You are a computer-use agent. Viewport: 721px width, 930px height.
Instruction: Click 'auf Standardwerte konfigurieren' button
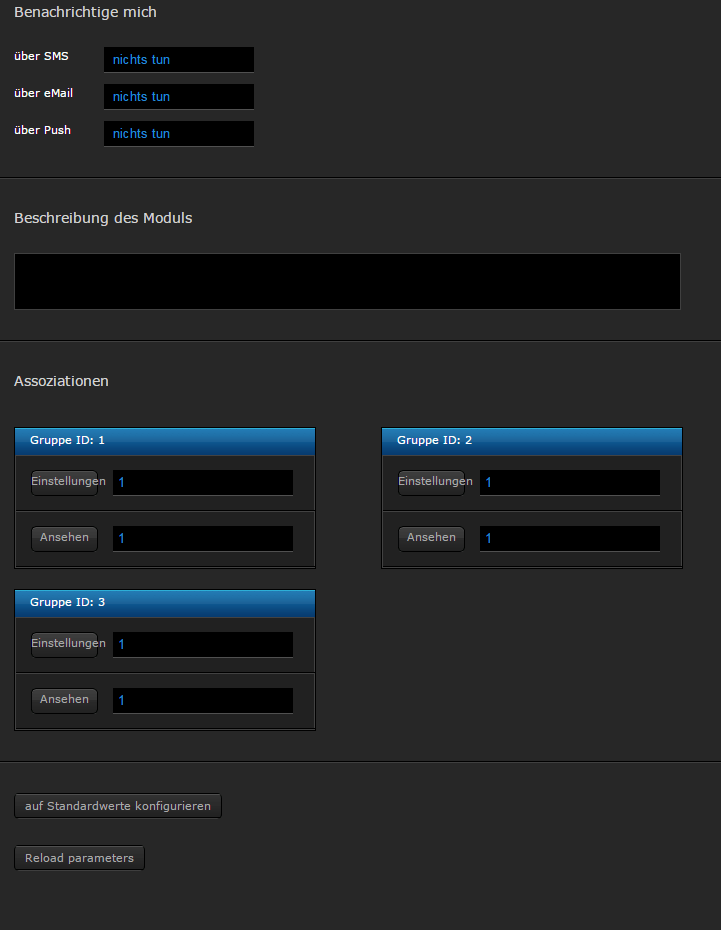pyautogui.click(x=118, y=806)
